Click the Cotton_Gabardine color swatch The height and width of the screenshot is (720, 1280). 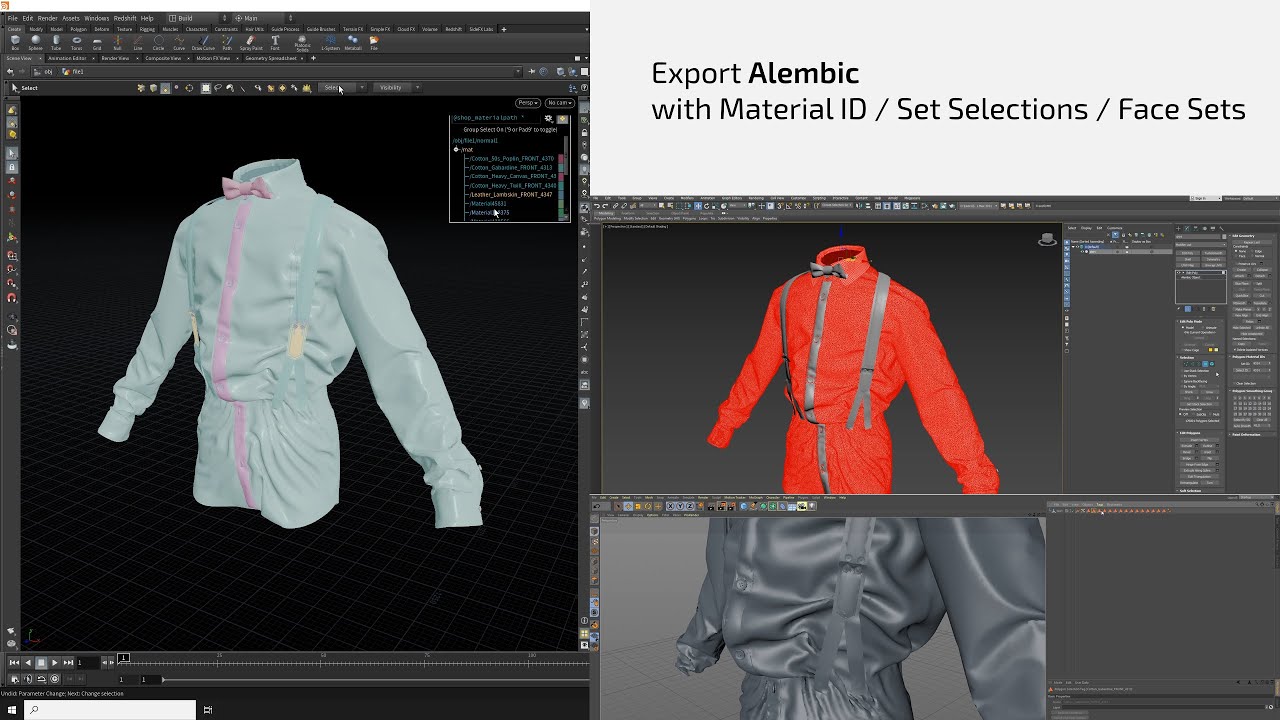561,167
